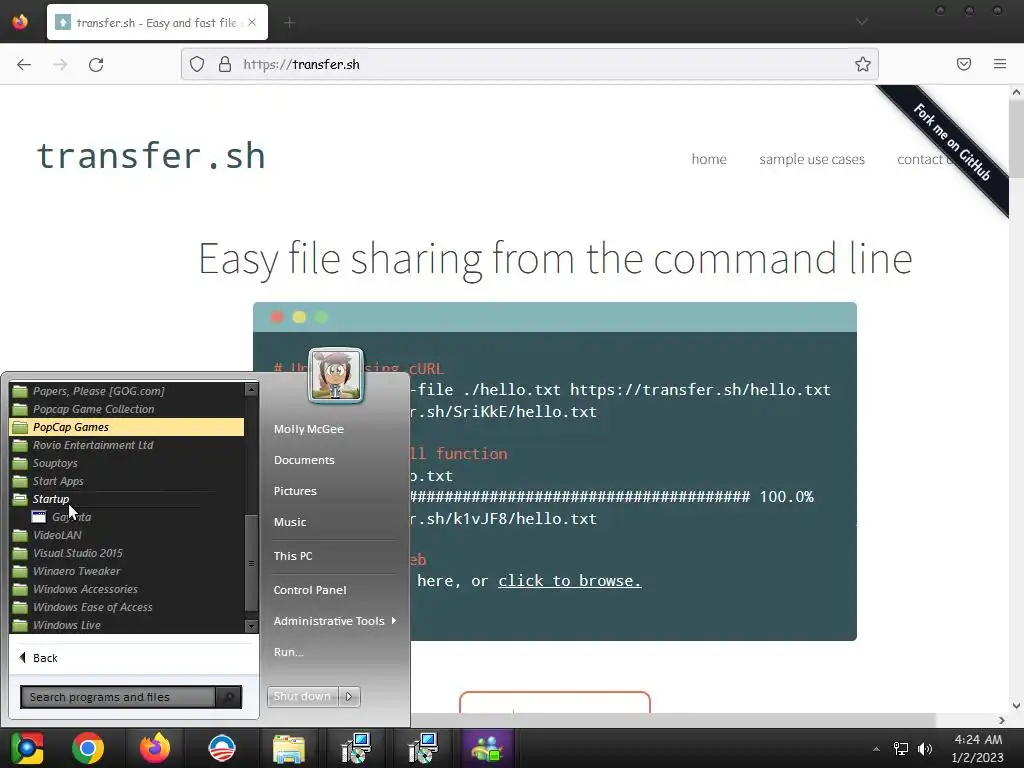The image size is (1024, 768).
Task: Open the user account picture in start menu
Action: pyautogui.click(x=336, y=376)
